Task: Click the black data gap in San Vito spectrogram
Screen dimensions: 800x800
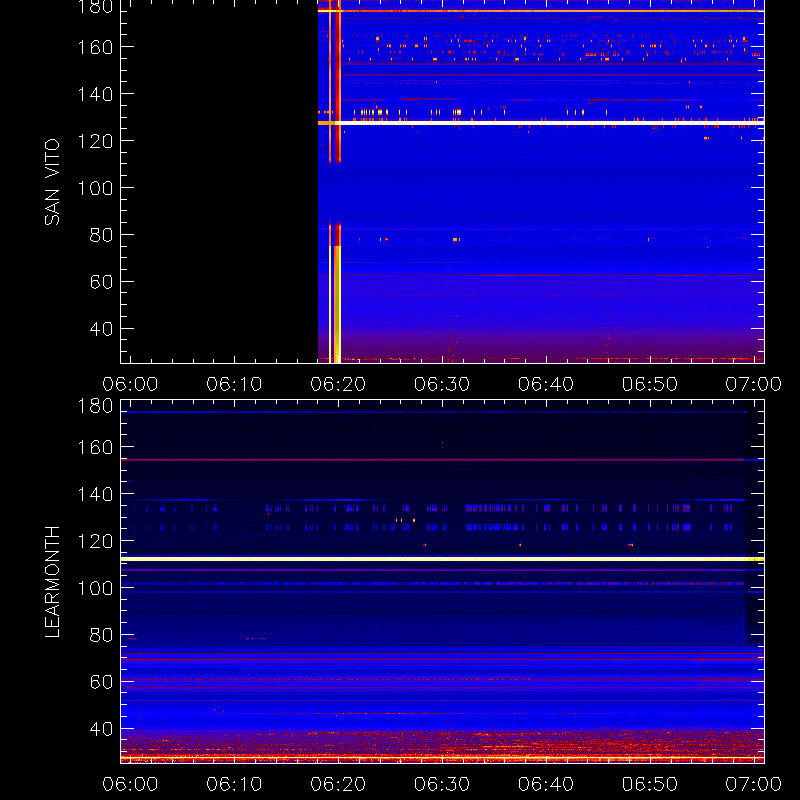Action: 219,181
